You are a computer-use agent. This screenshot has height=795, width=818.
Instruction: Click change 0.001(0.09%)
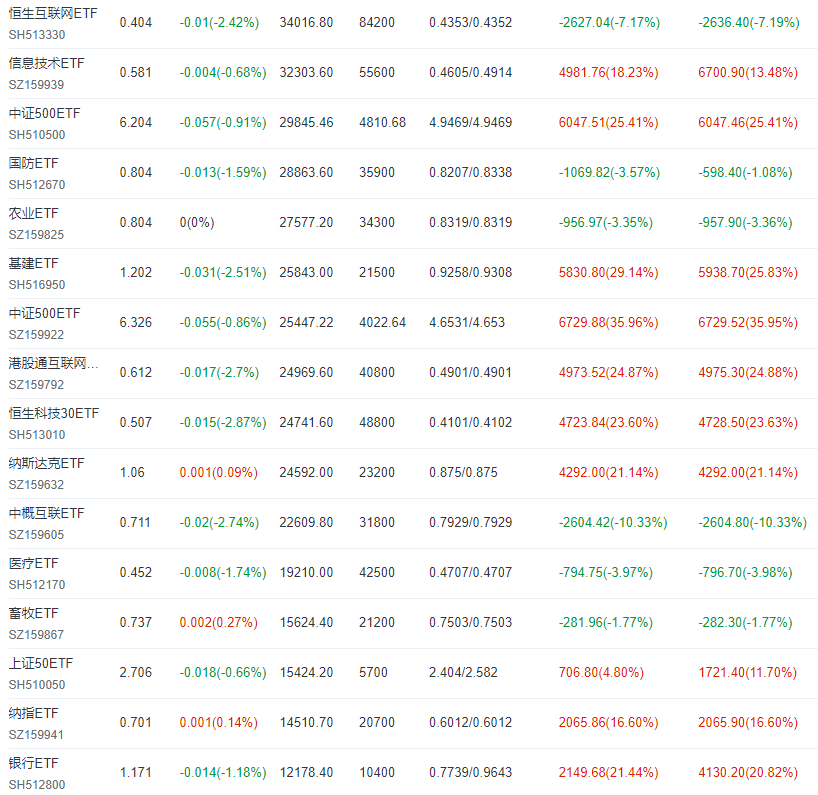pyautogui.click(x=219, y=474)
